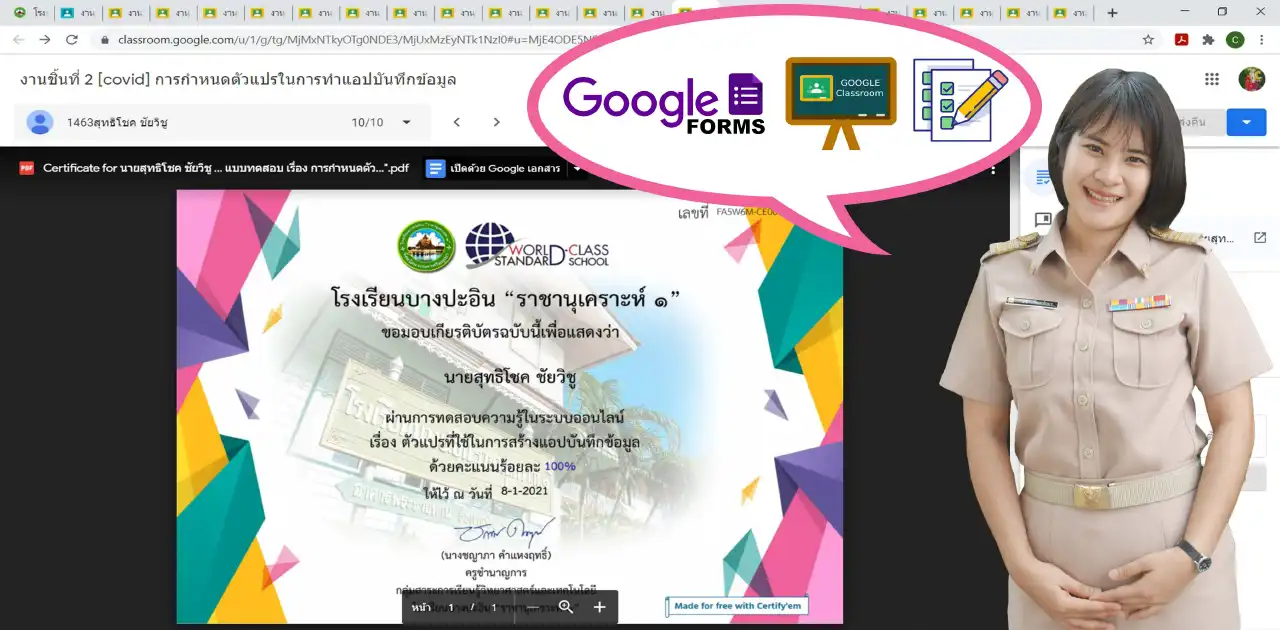Click the school name โรงเรียนบางปะอิน heading
Screen dimensions: 1280x630
(506, 298)
